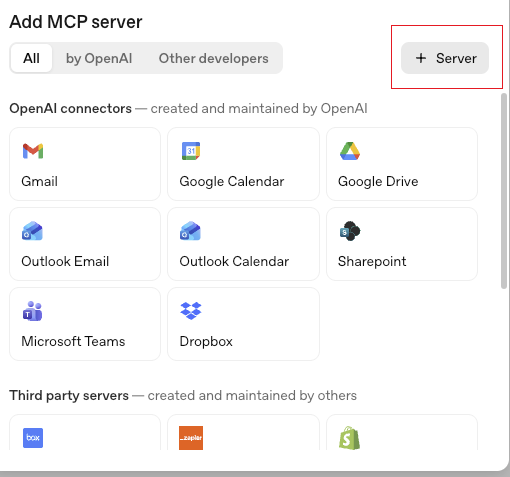Click the Add MCP server heading
The width and height of the screenshot is (510, 477).
click(76, 22)
